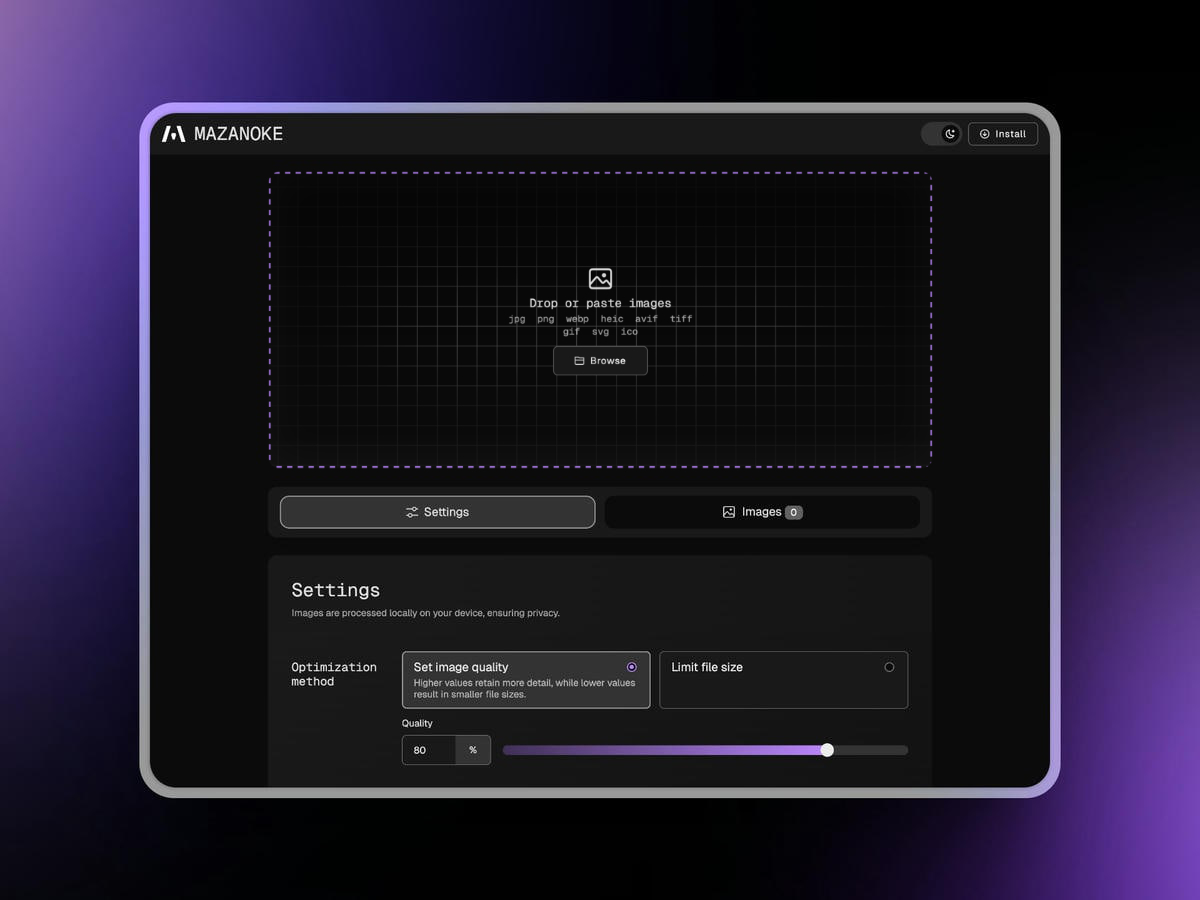Click the quality percentage input field
Viewport: 1200px width, 900px height.
(430, 749)
